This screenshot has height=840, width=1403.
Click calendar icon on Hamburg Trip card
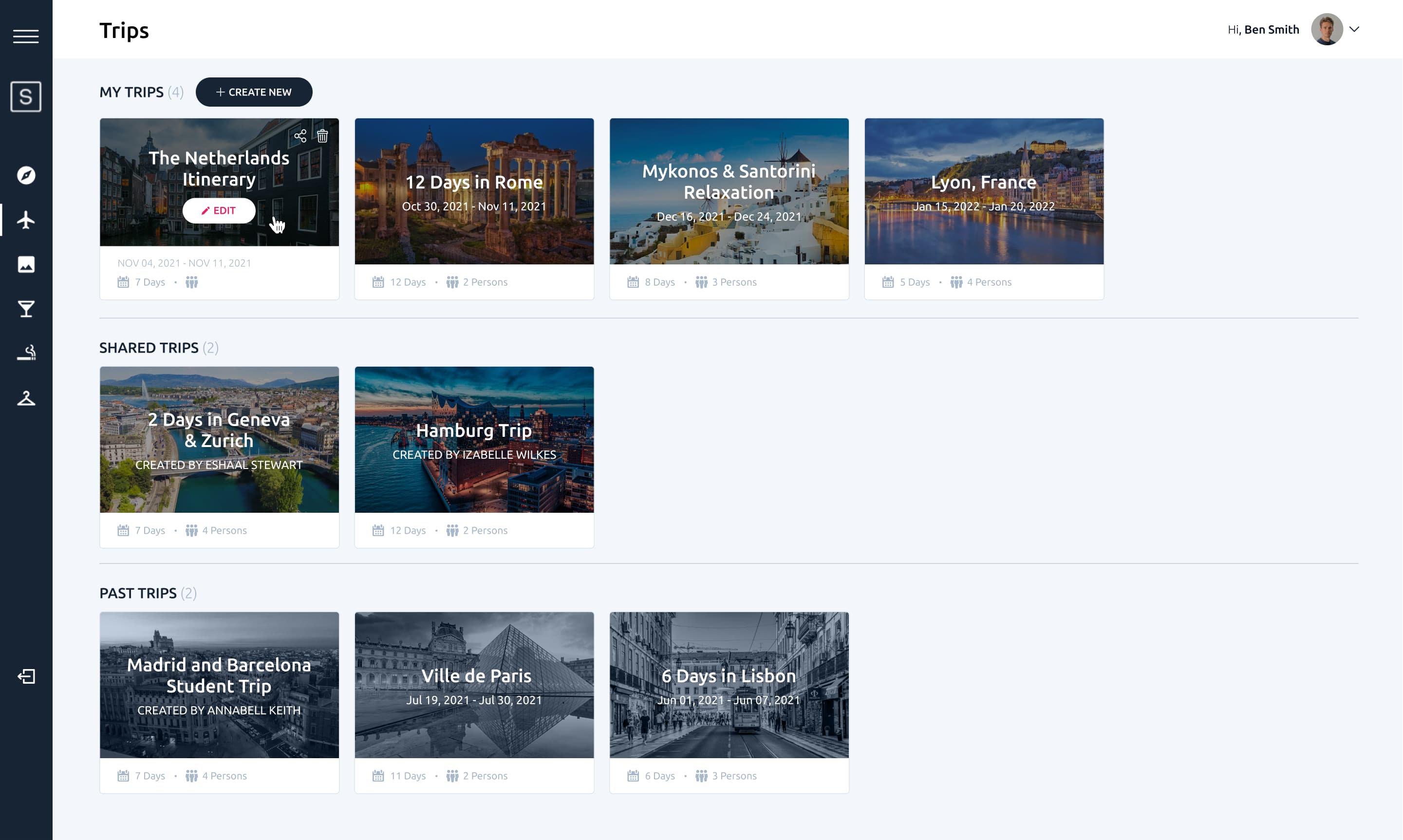(378, 530)
